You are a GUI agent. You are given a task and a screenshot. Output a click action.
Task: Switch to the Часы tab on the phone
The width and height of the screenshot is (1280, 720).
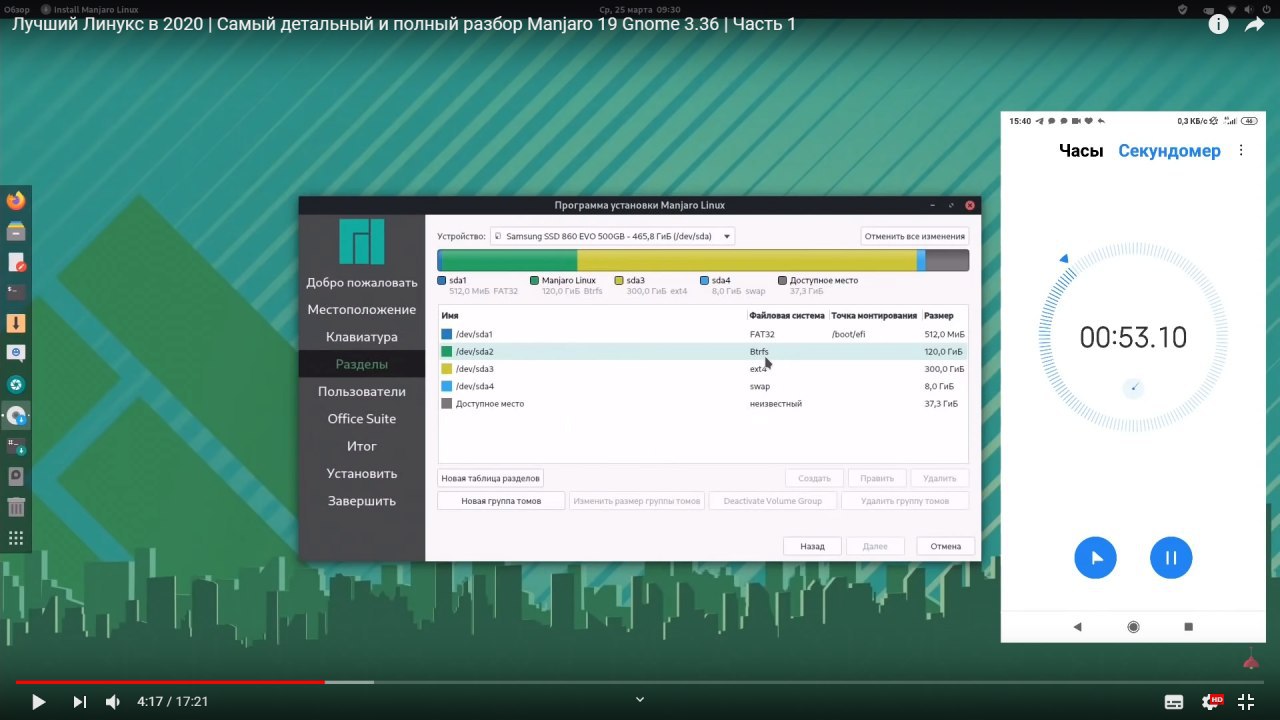[1081, 151]
